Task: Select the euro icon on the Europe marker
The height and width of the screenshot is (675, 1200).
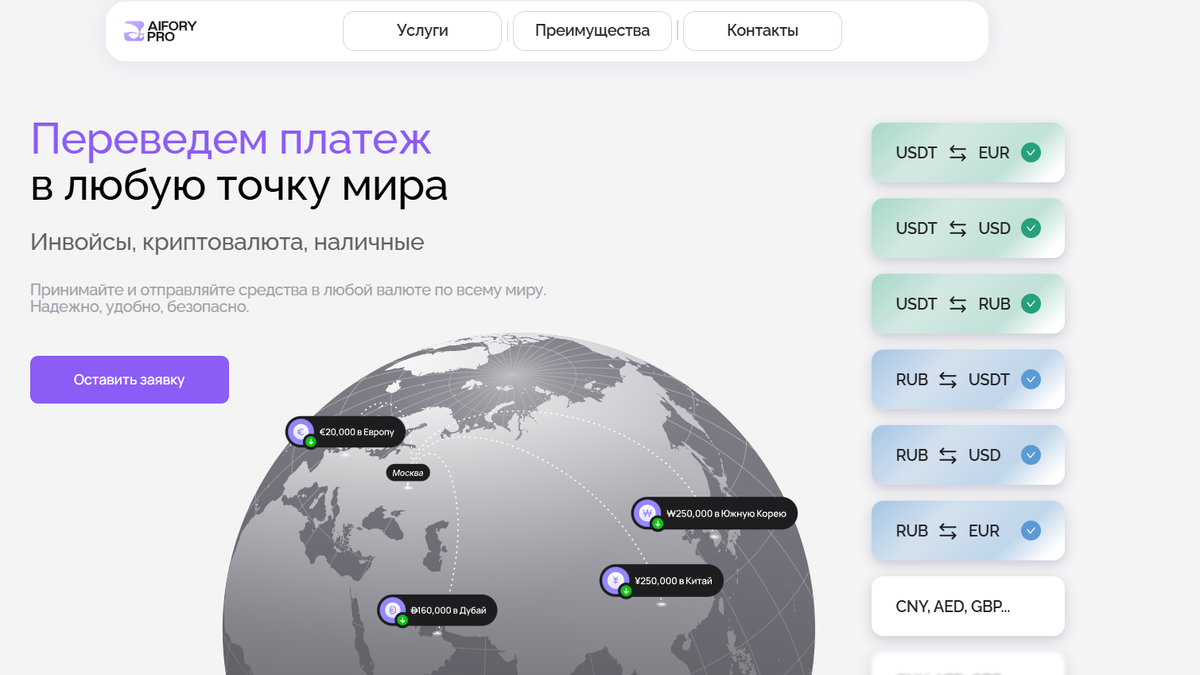Action: point(300,431)
